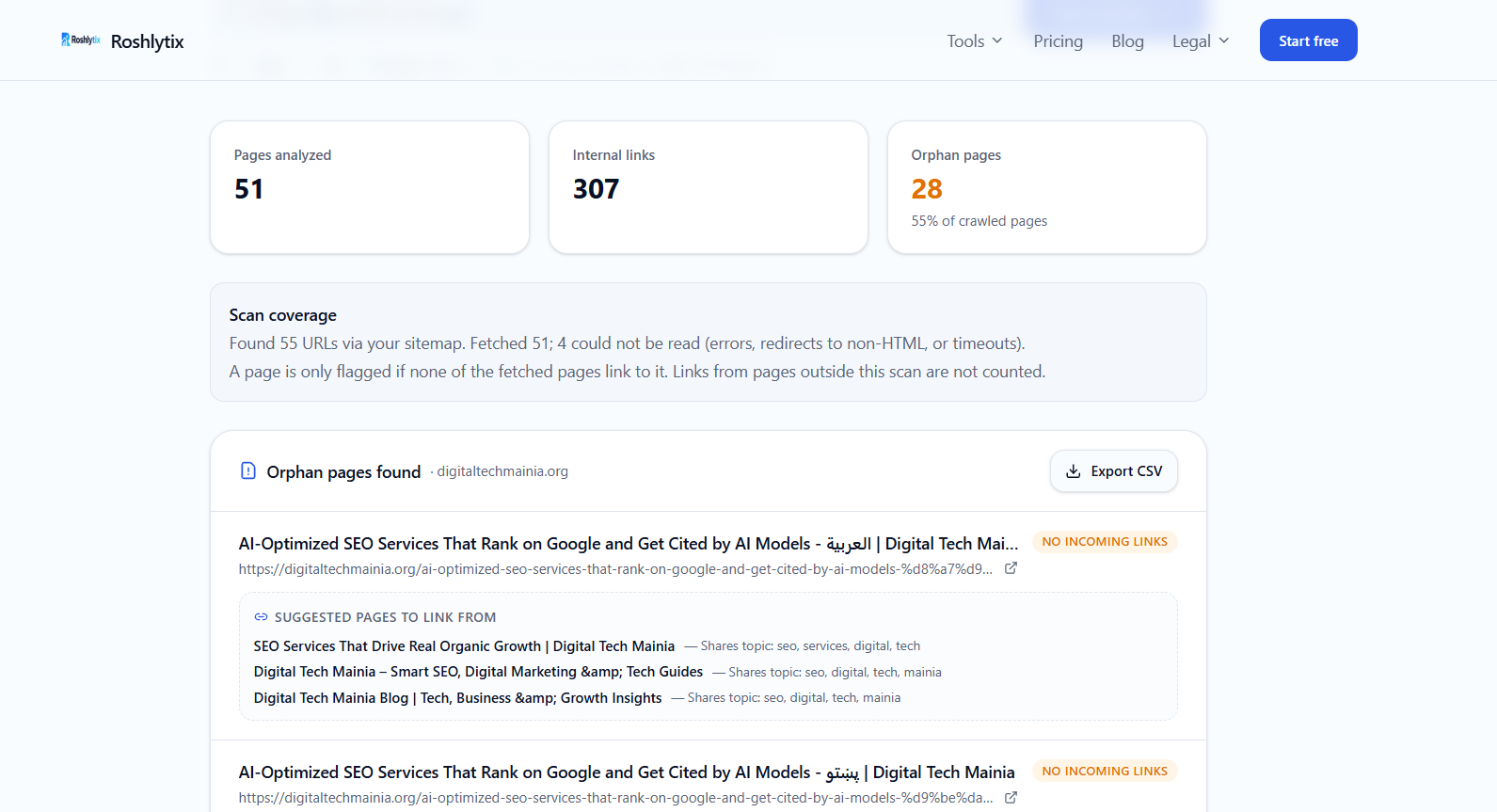Open the Roshlytix home link text

tap(148, 41)
